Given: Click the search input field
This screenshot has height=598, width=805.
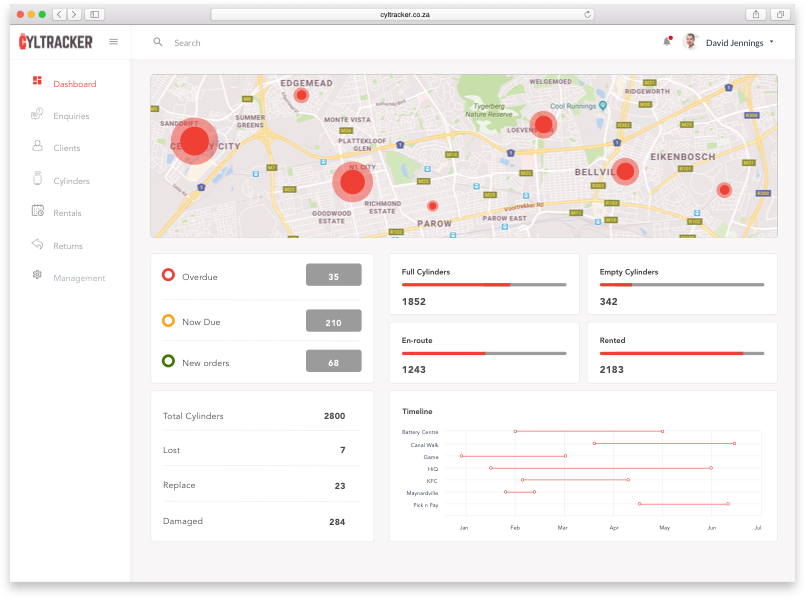Looking at the screenshot, I should point(300,43).
